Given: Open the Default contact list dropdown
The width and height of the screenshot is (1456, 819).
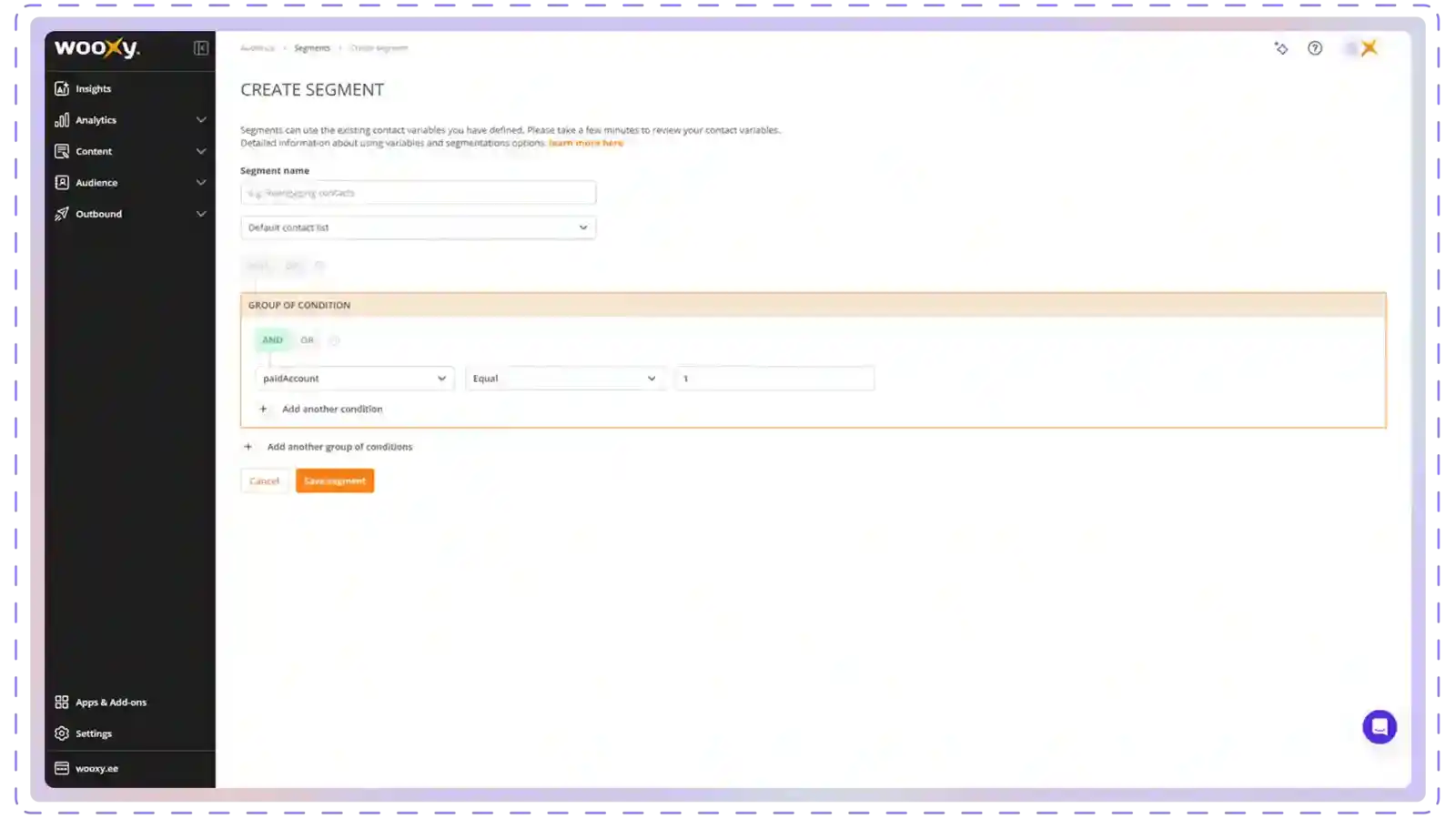Looking at the screenshot, I should click(418, 227).
